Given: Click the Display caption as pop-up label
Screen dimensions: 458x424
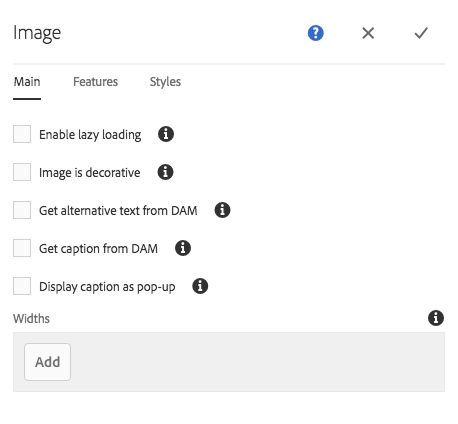Looking at the screenshot, I should pos(107,287).
